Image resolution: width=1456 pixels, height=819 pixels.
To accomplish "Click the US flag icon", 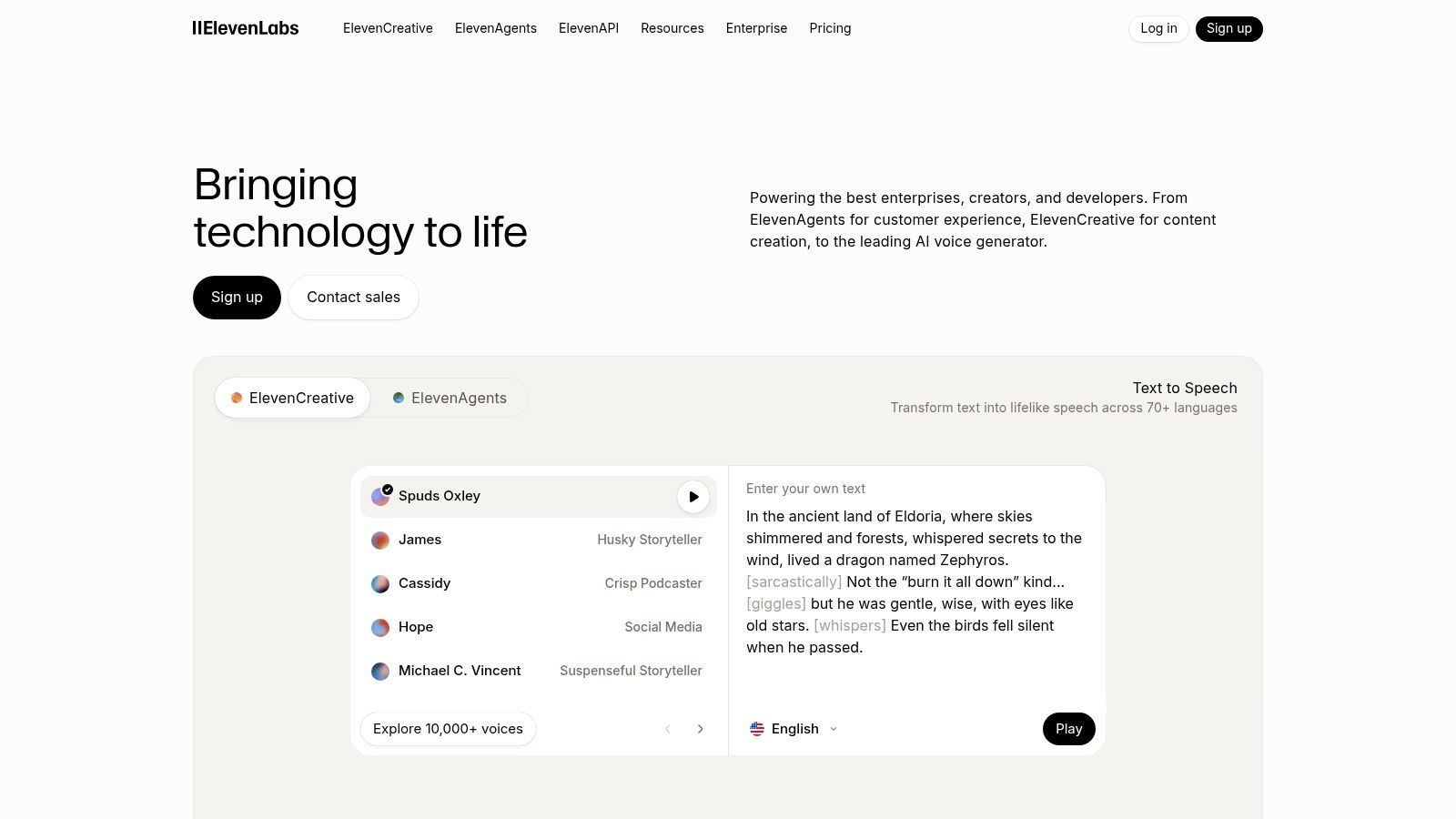I will click(x=756, y=728).
